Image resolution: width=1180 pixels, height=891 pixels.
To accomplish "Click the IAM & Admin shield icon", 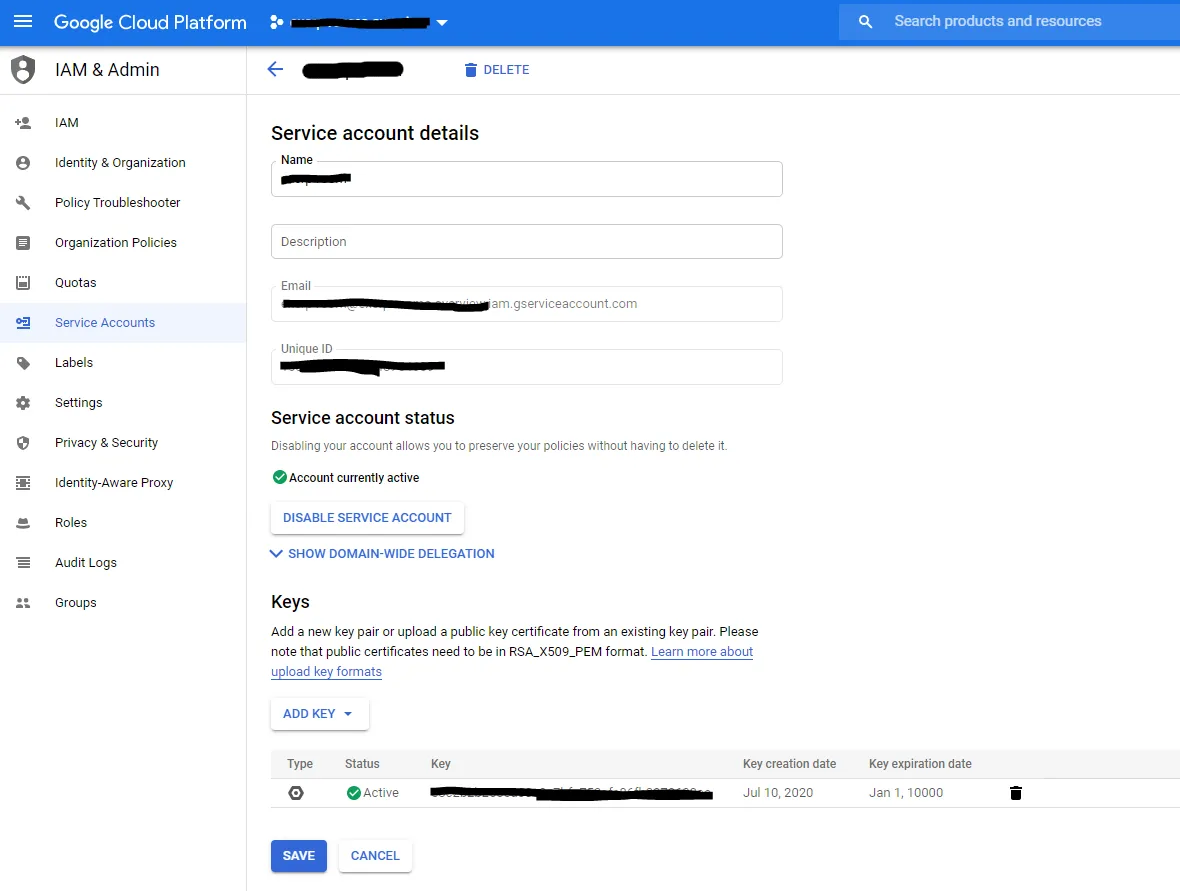I will click(x=23, y=69).
